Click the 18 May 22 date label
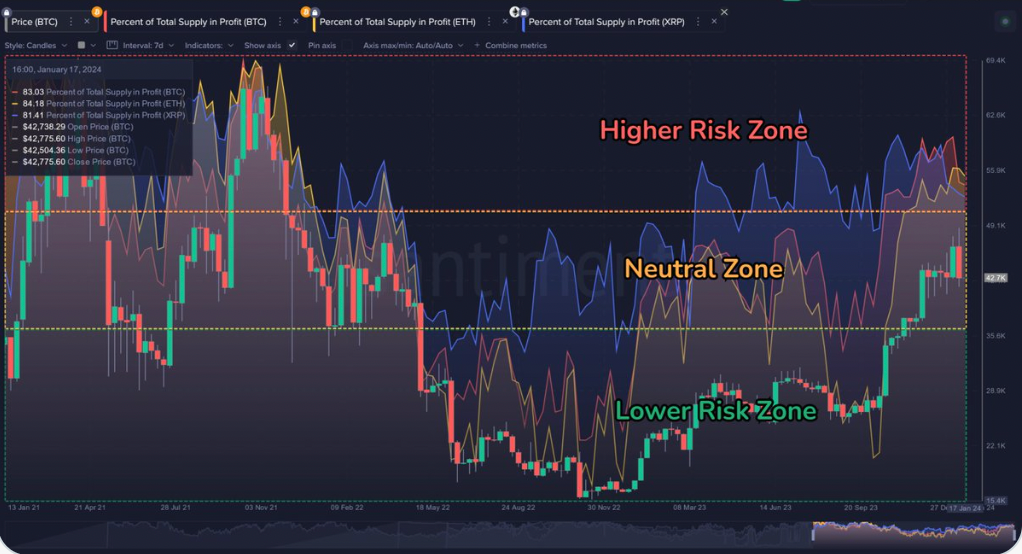Viewport: 1022px width, 554px height. click(433, 507)
